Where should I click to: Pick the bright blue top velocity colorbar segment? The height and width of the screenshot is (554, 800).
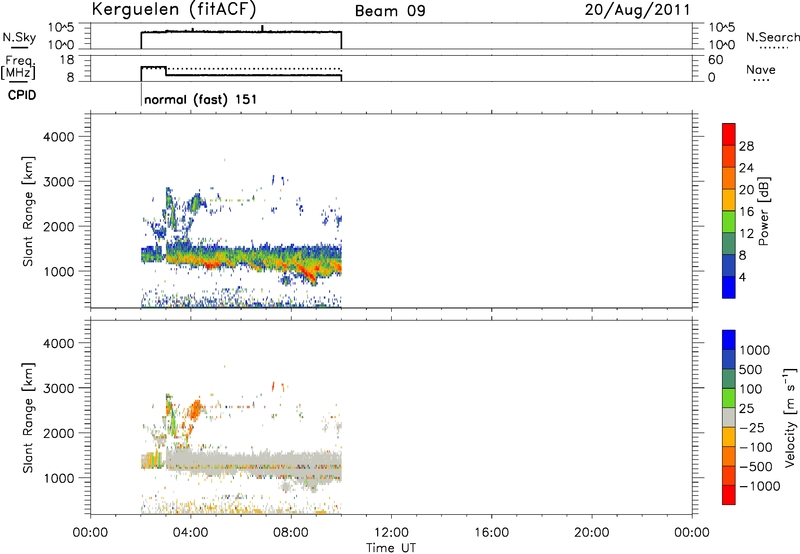tap(729, 340)
